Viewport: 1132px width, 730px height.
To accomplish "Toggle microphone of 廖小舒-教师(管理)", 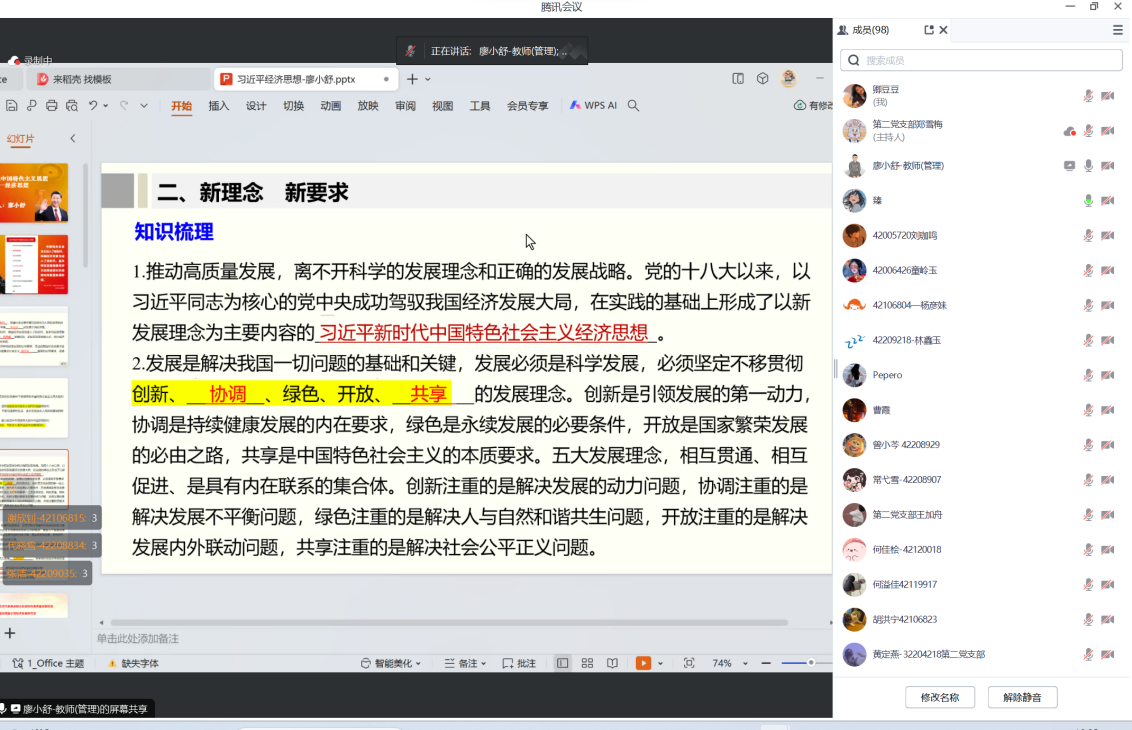I will coord(1088,165).
